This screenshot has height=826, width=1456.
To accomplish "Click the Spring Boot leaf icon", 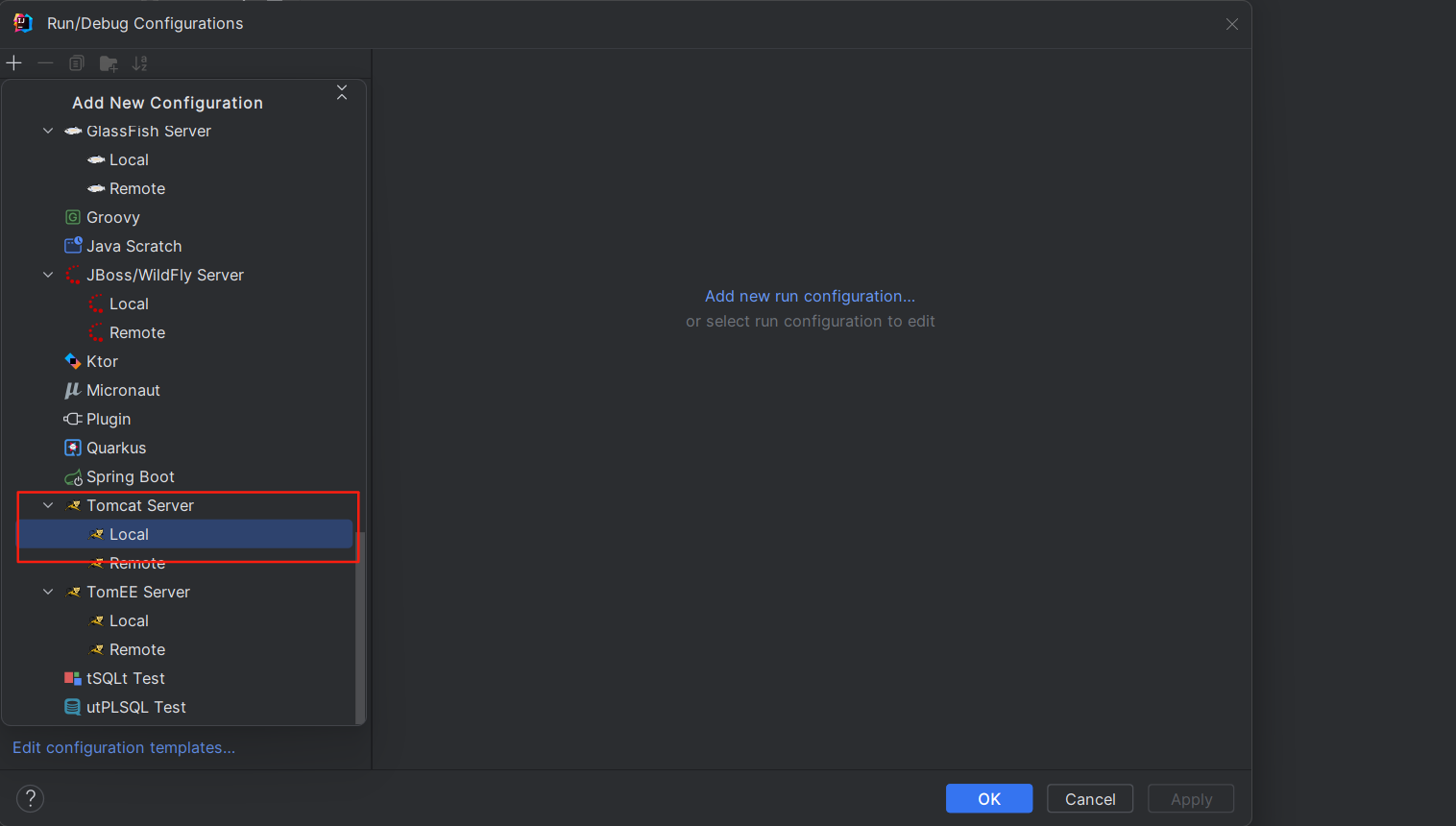I will click(73, 477).
